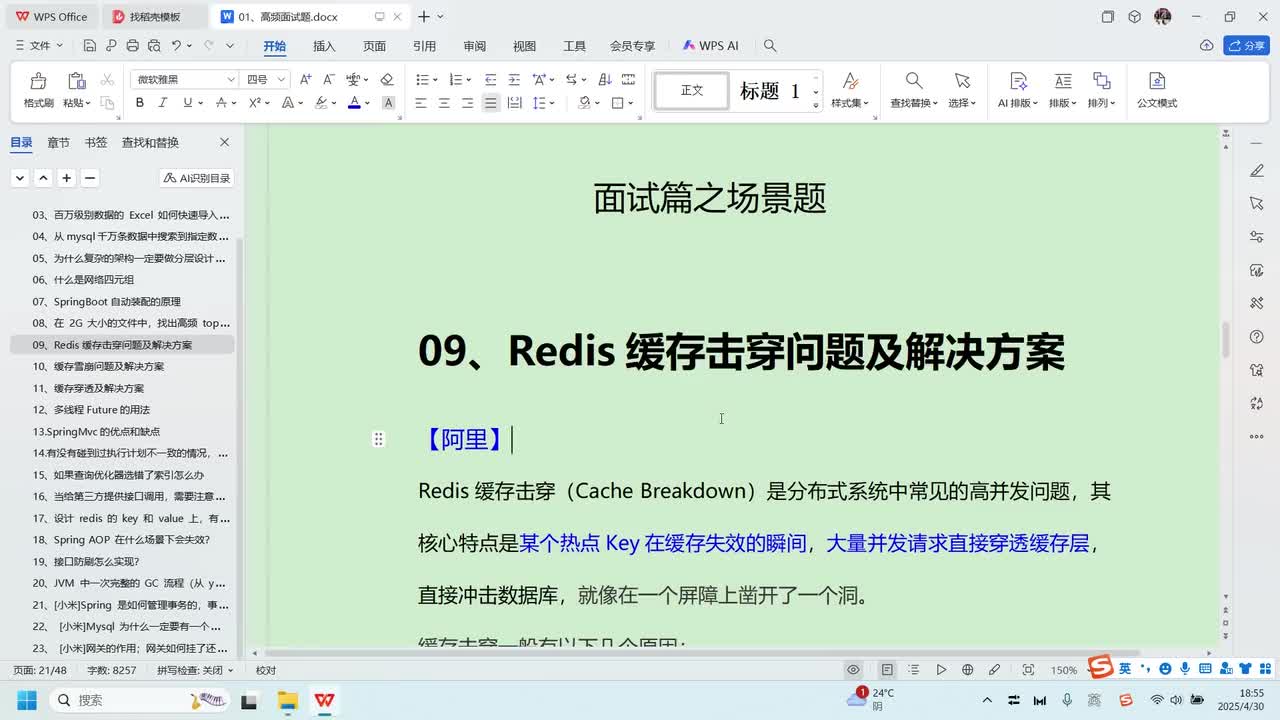Open the 排列 dropdown
The height and width of the screenshot is (720, 1280).
click(1101, 103)
